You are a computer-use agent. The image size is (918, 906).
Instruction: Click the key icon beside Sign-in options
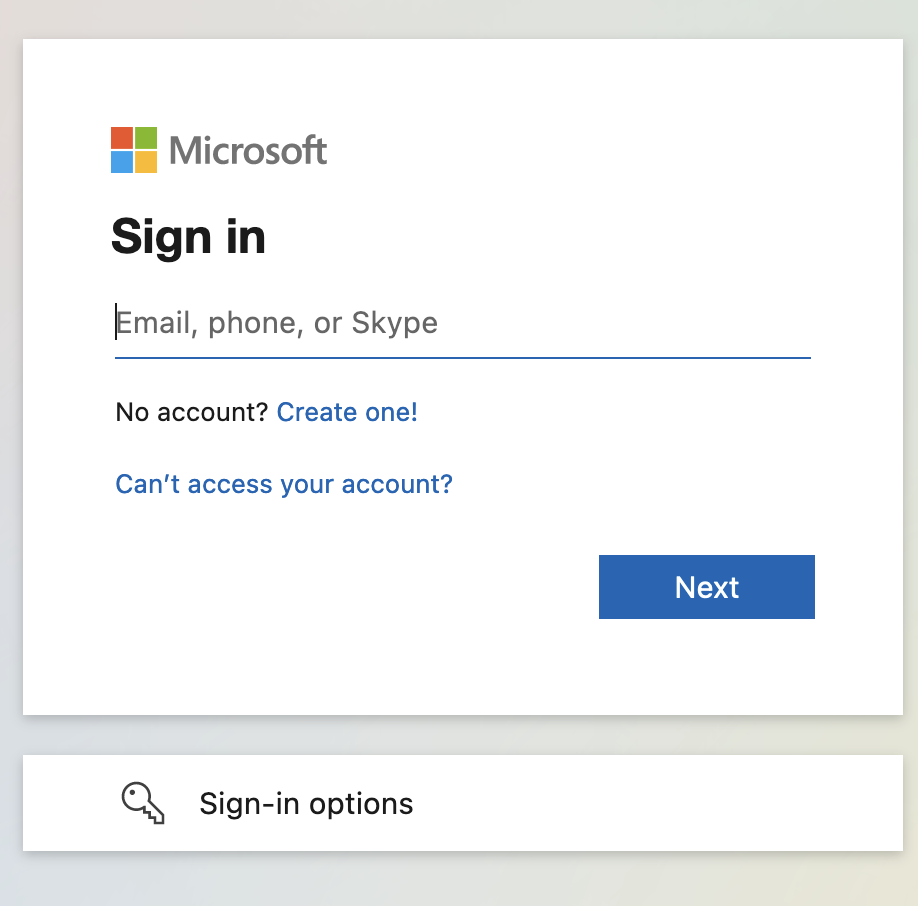coord(142,803)
